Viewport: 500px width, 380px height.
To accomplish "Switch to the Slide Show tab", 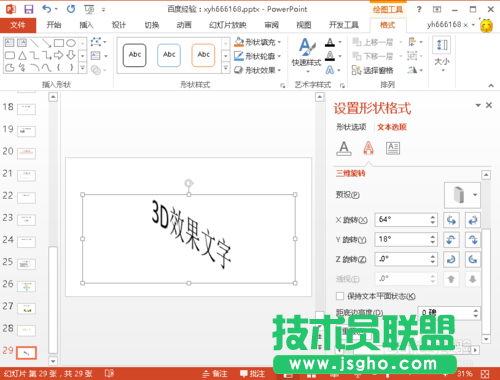I will [228, 25].
